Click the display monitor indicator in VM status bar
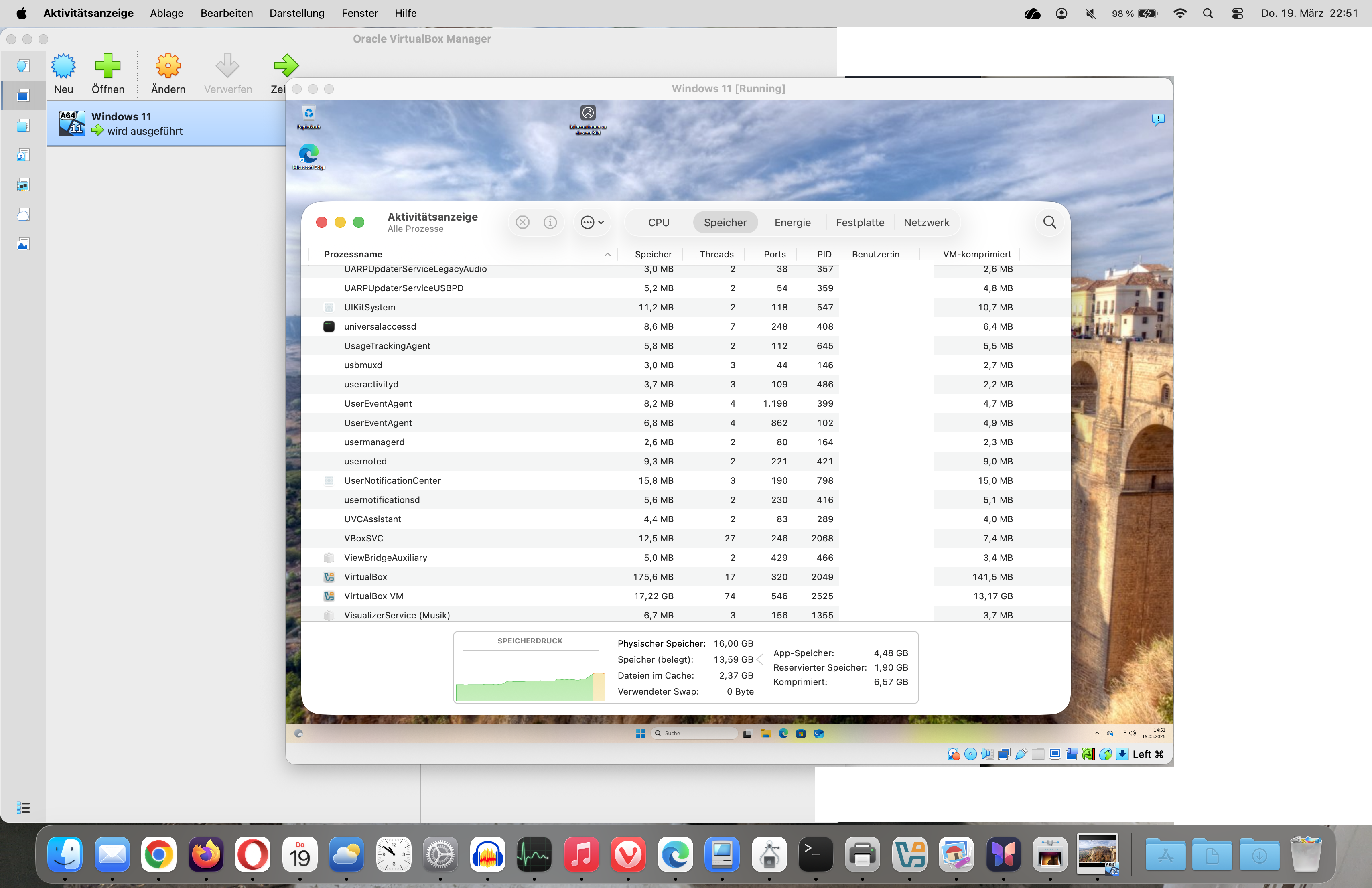 1055,754
